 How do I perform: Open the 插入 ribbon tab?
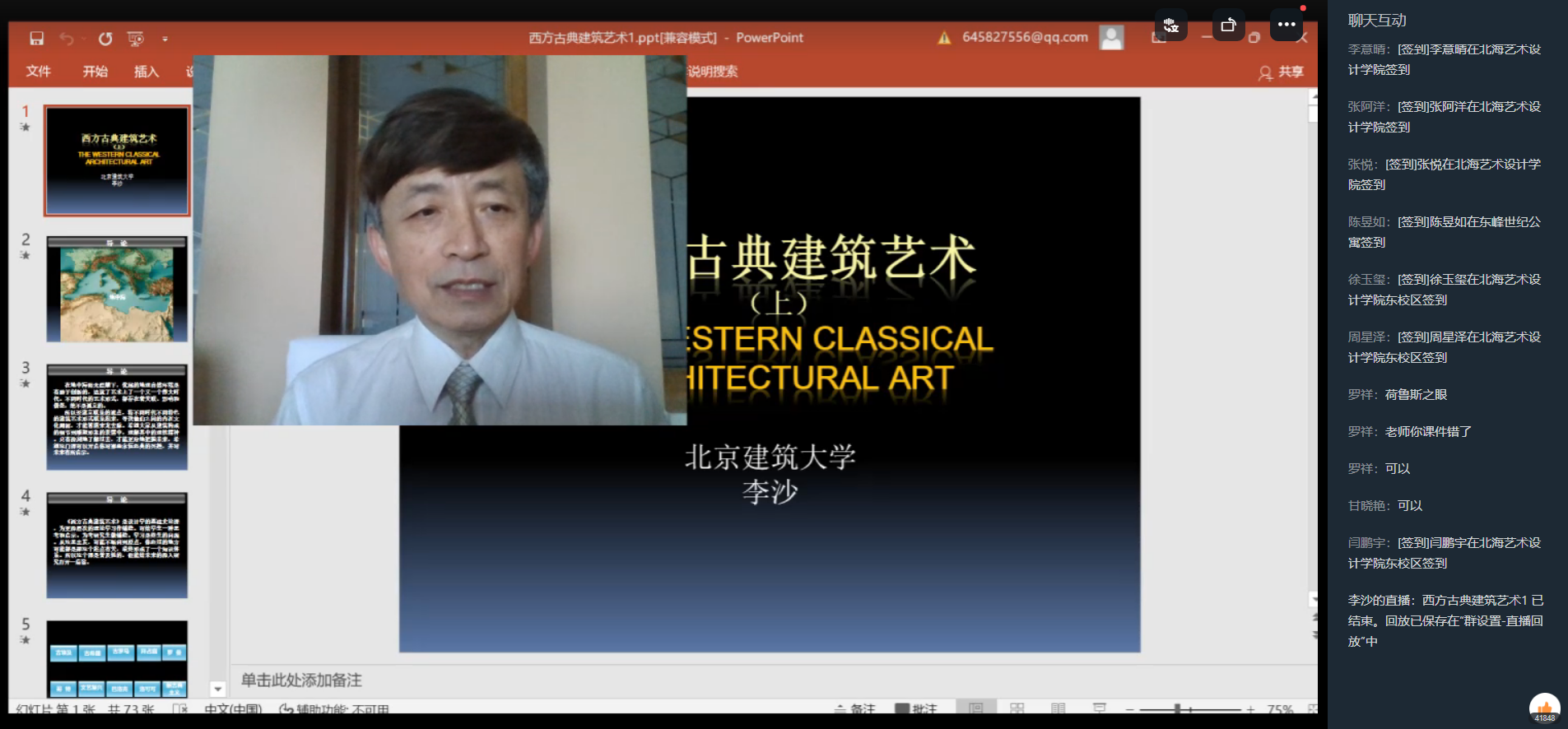tap(147, 72)
